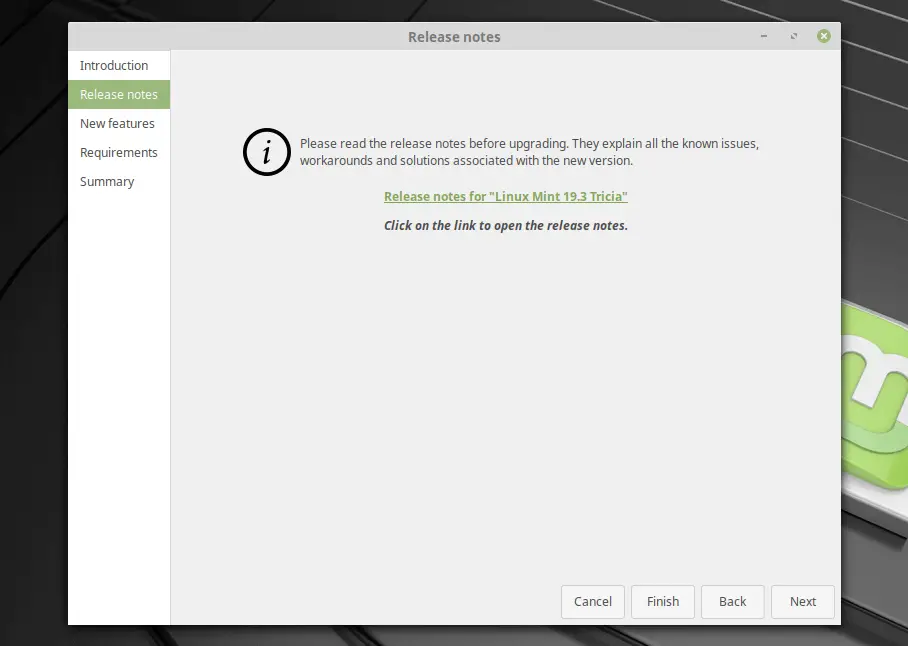Click the Release notes window title
The height and width of the screenshot is (646, 908).
(x=454, y=36)
